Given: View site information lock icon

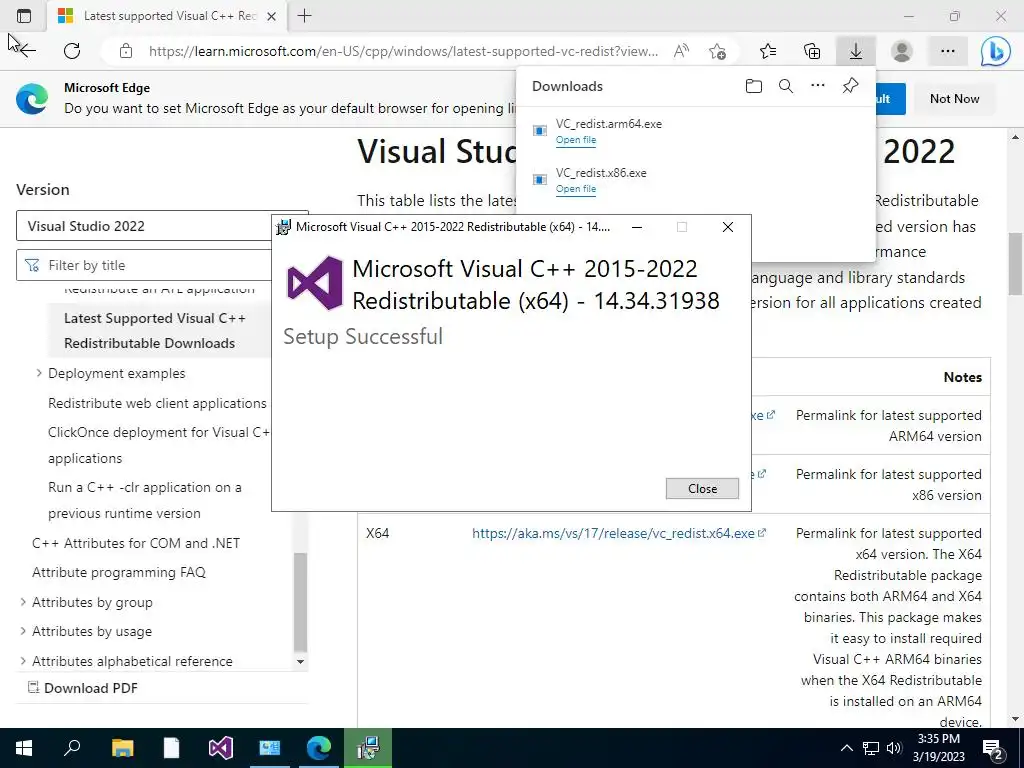Looking at the screenshot, I should point(126,51).
